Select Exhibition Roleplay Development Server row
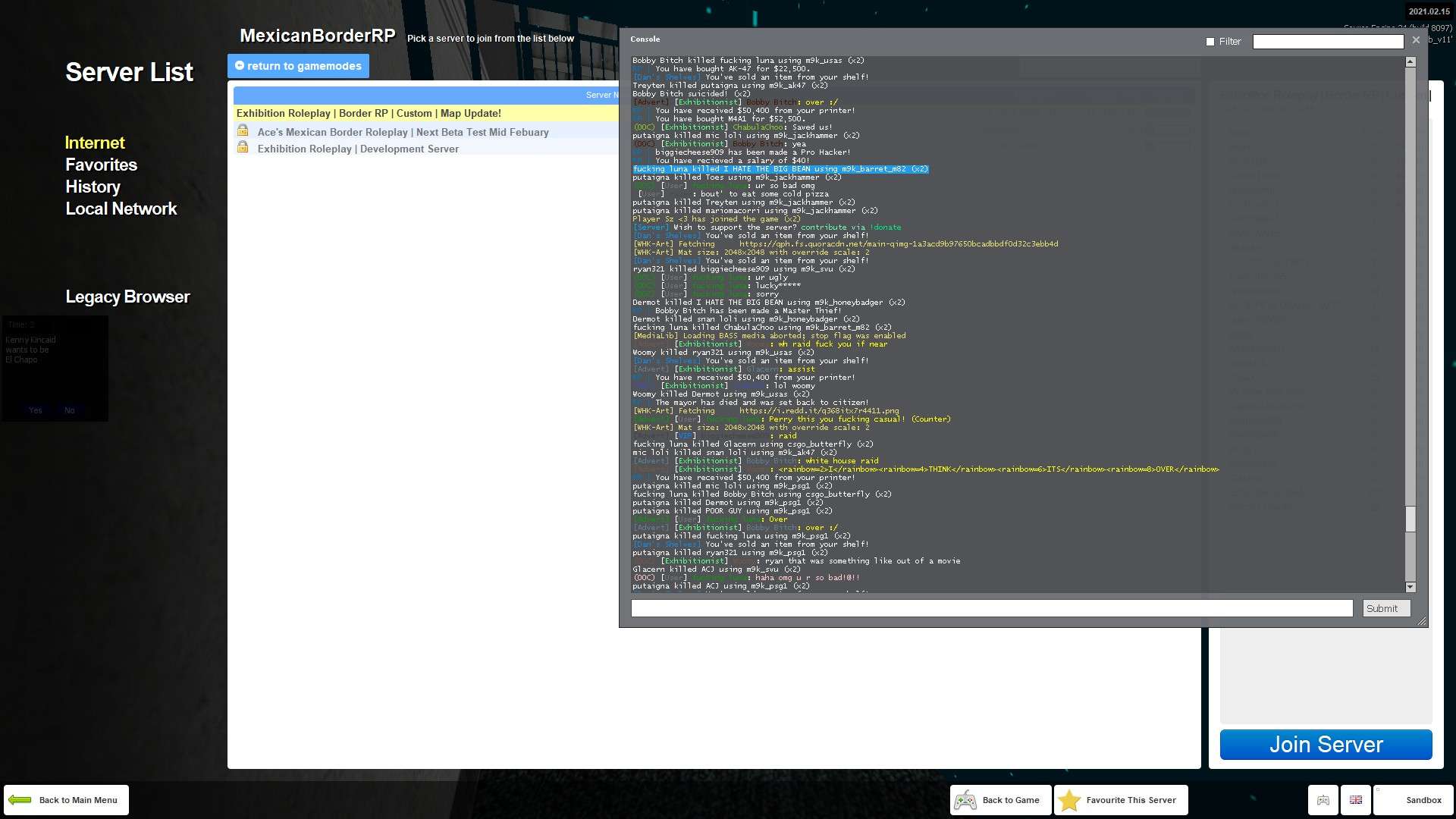This screenshot has height=819, width=1456. [x=426, y=149]
